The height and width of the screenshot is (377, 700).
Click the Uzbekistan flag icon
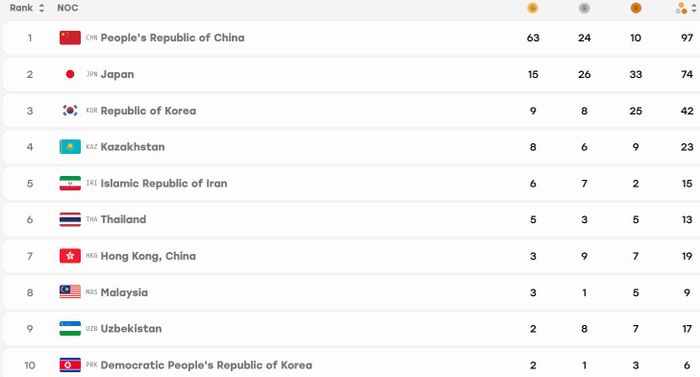tap(70, 328)
